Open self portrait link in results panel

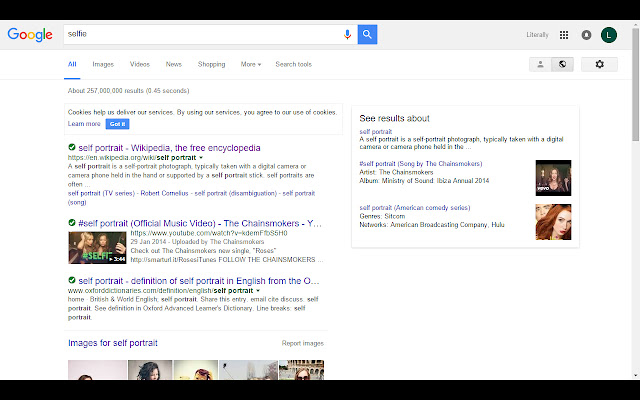pos(376,131)
